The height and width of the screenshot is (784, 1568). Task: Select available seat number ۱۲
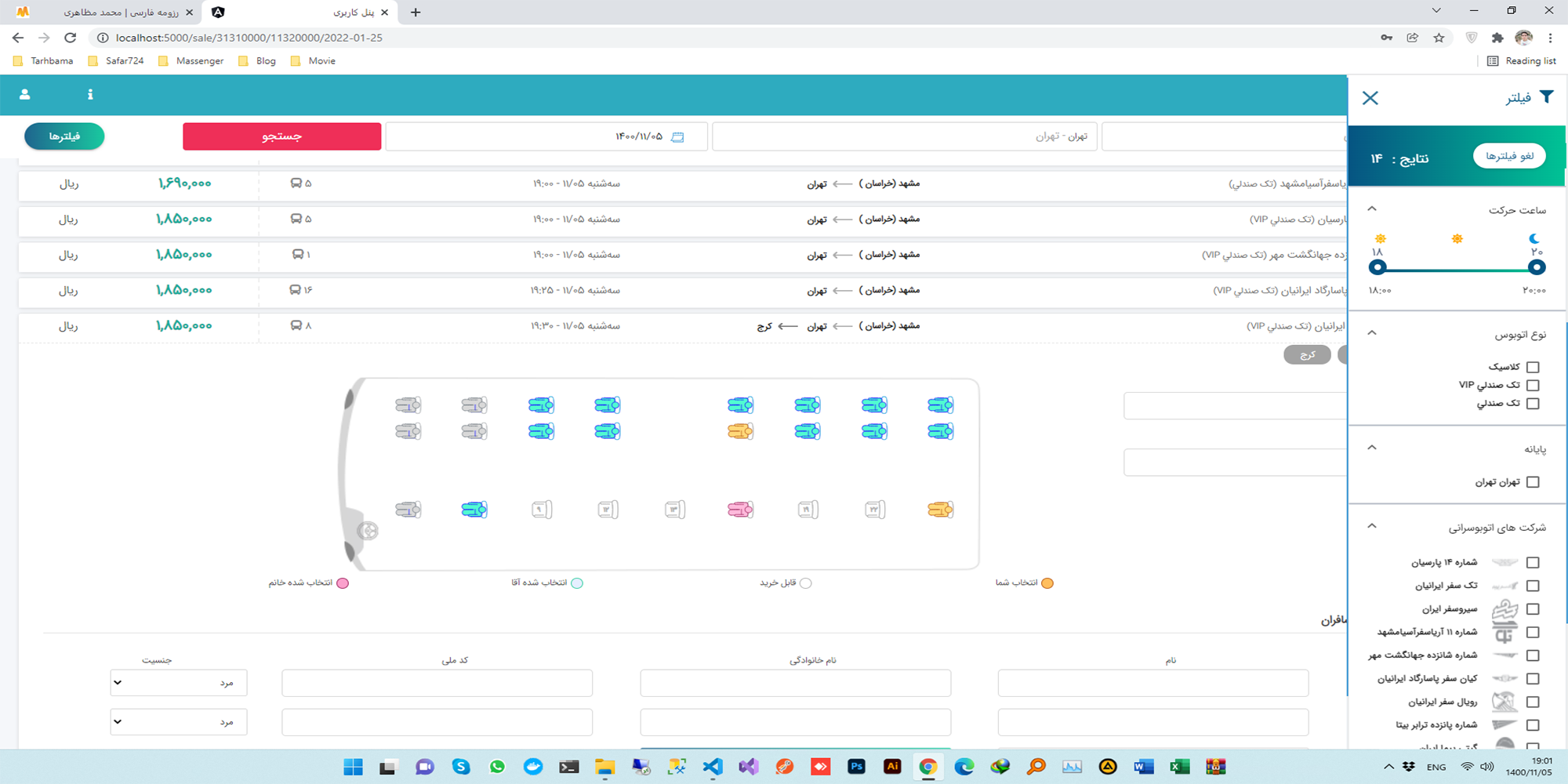point(608,510)
